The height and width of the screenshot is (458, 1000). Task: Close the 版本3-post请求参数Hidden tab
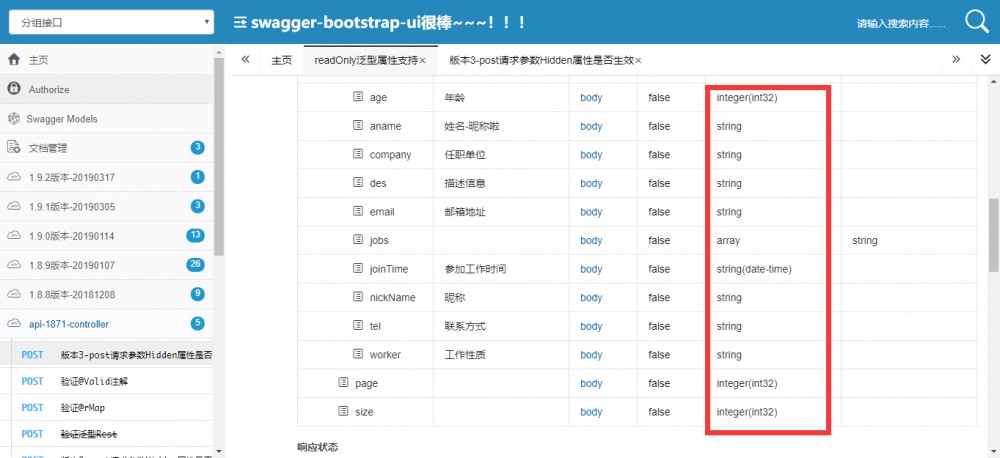(638, 61)
